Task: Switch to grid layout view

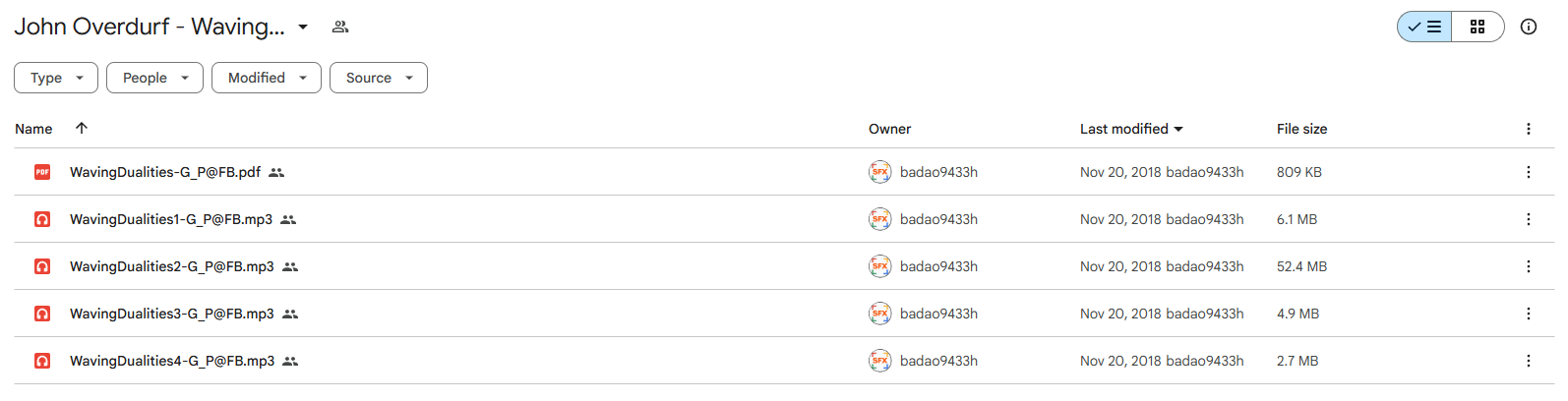Action: (x=1478, y=27)
